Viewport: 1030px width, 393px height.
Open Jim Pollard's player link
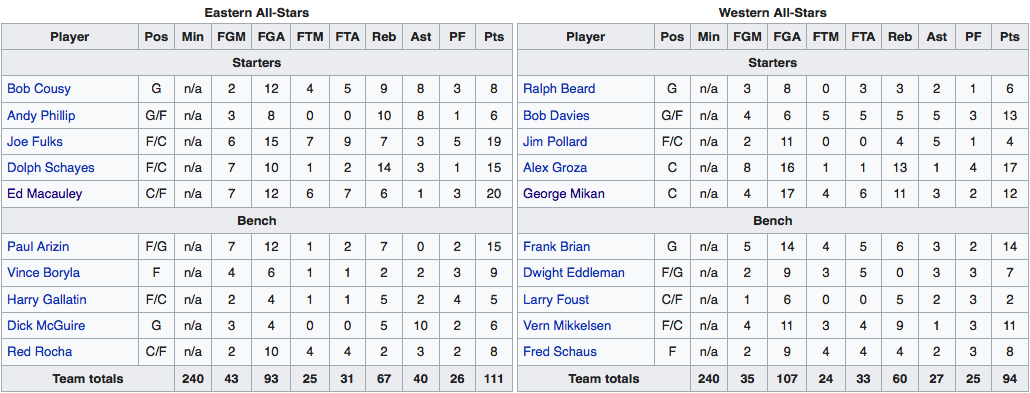(x=555, y=141)
